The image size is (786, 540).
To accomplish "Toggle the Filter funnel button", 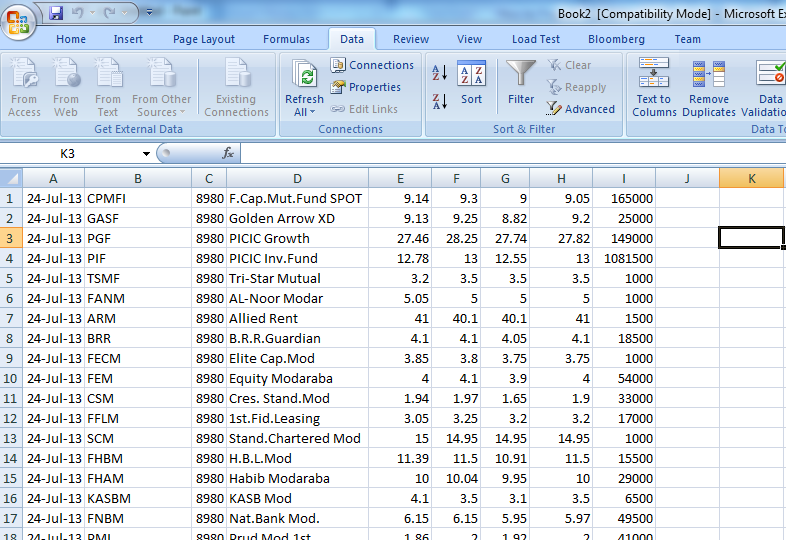I will point(521,84).
